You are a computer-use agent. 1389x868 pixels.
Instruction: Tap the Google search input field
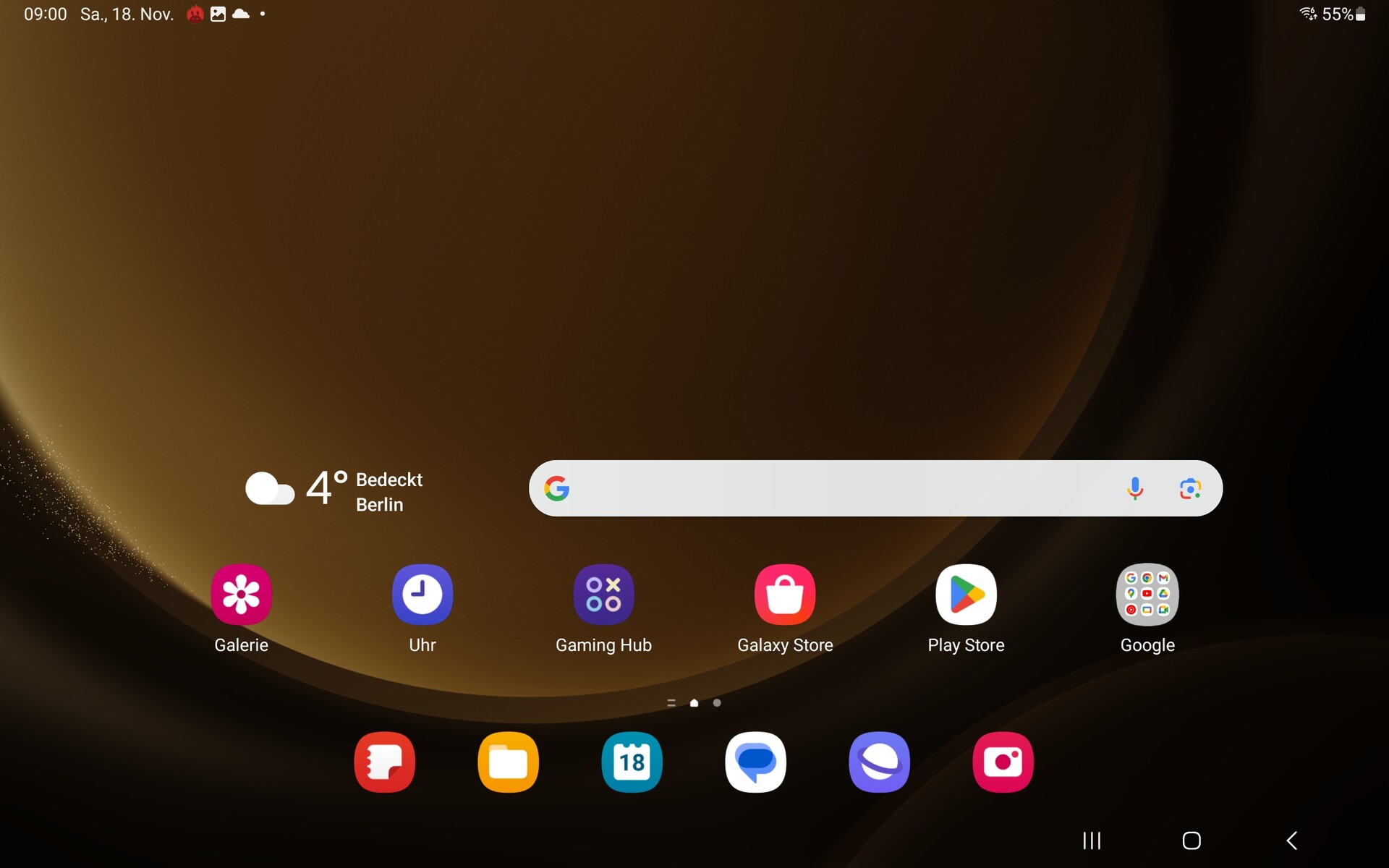pos(832,489)
